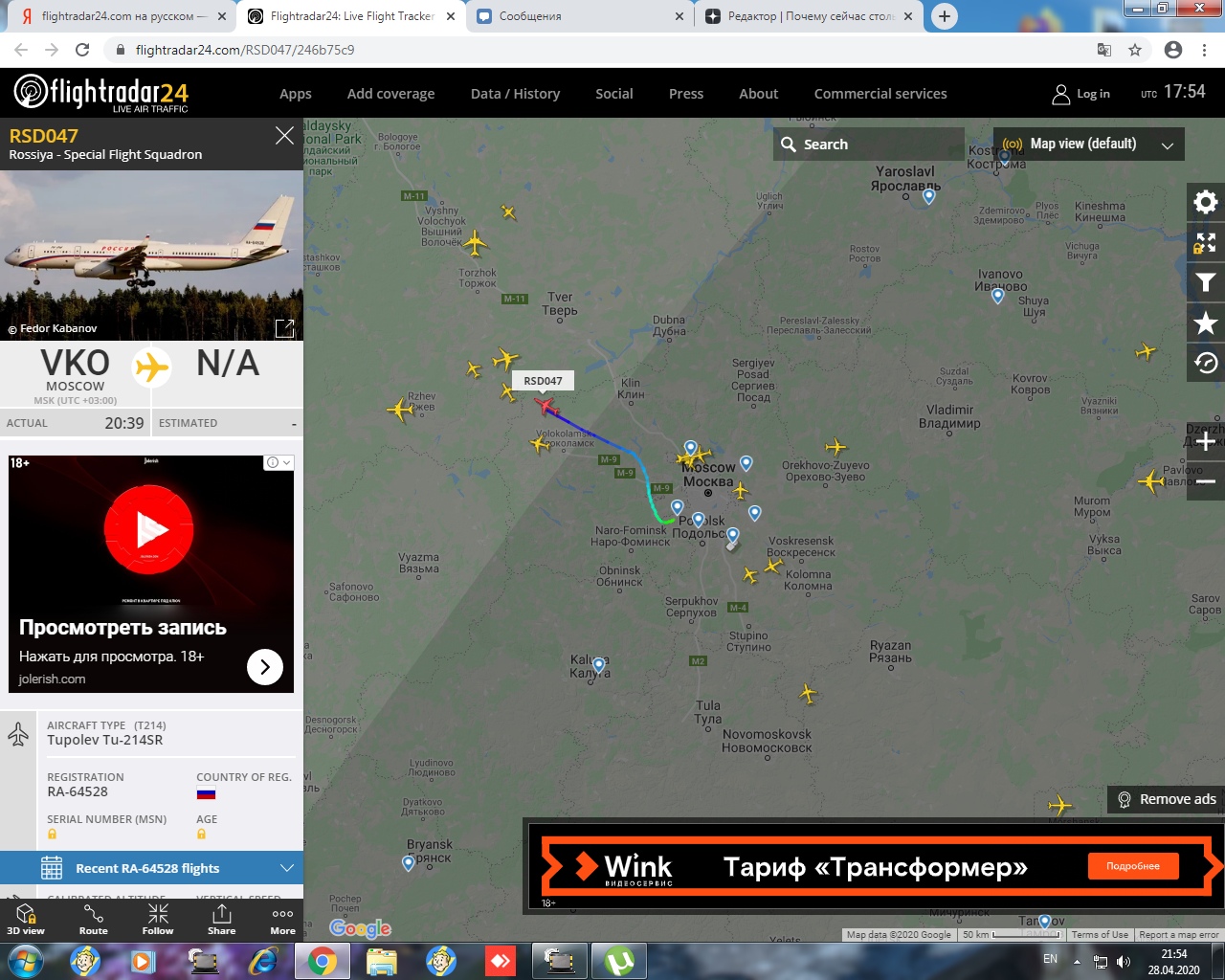Select the Bryansk airport pin

pyautogui.click(x=409, y=863)
